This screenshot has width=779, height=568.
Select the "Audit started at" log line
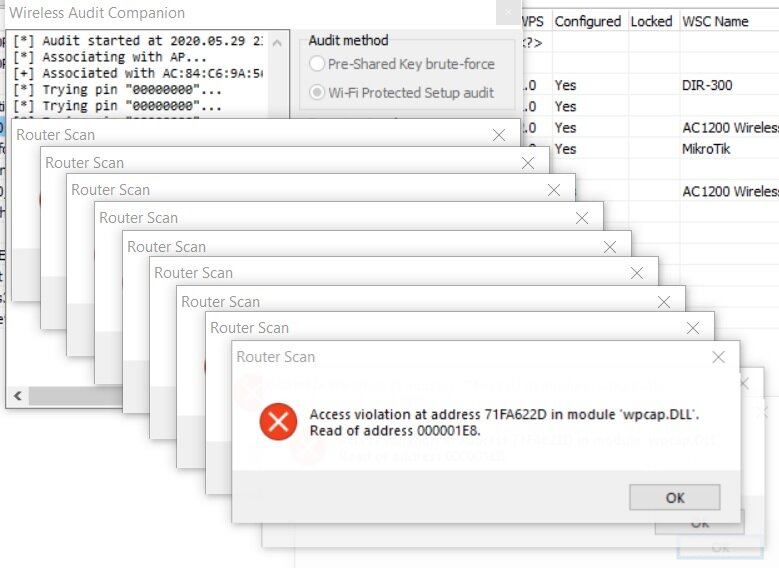(x=139, y=42)
